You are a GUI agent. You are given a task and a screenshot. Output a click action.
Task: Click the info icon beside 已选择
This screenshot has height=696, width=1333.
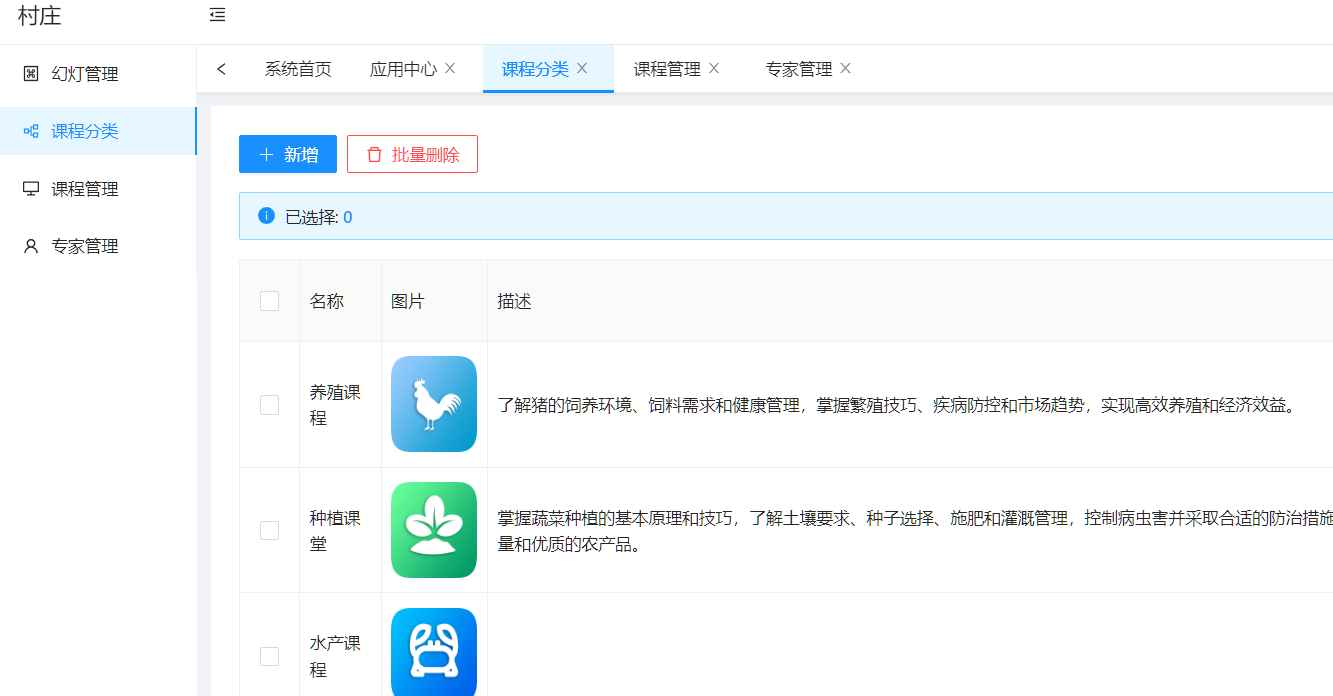click(266, 216)
